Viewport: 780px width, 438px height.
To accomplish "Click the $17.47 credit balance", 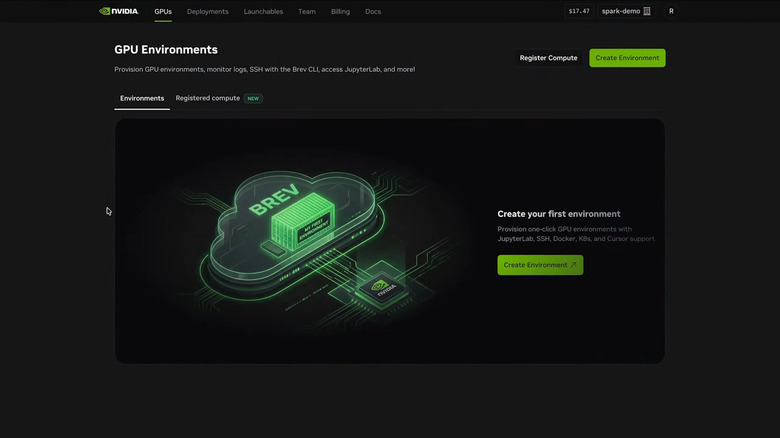I will 579,11.
